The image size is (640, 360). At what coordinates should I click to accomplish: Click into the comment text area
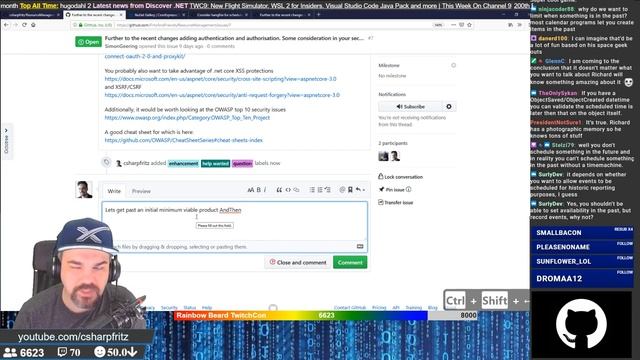(x=234, y=220)
